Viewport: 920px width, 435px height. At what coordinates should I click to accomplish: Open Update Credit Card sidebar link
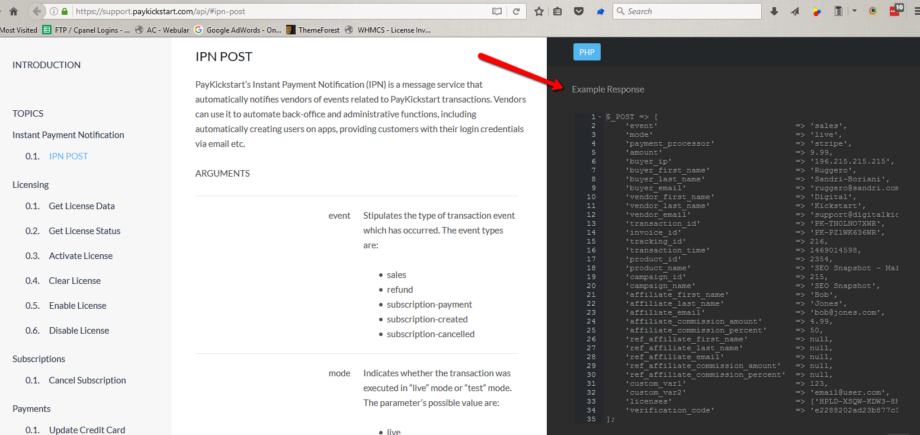tap(87, 429)
